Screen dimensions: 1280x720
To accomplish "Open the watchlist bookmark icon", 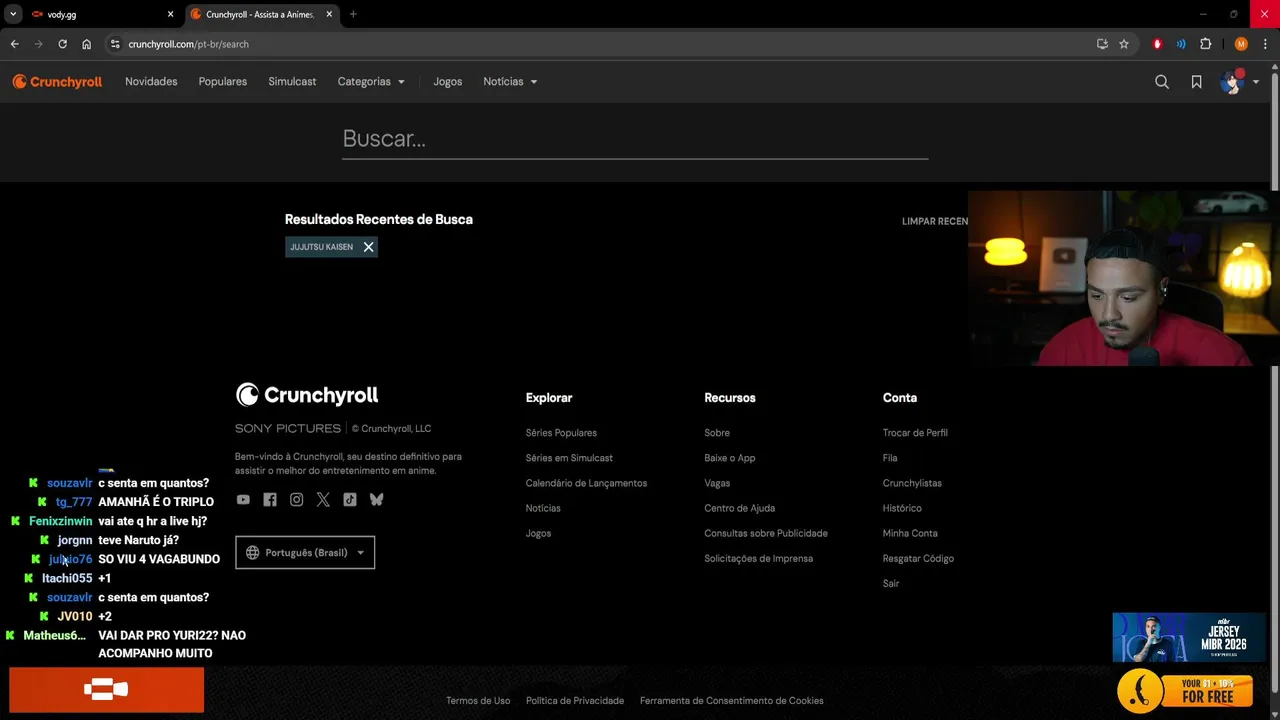I will [x=1196, y=82].
